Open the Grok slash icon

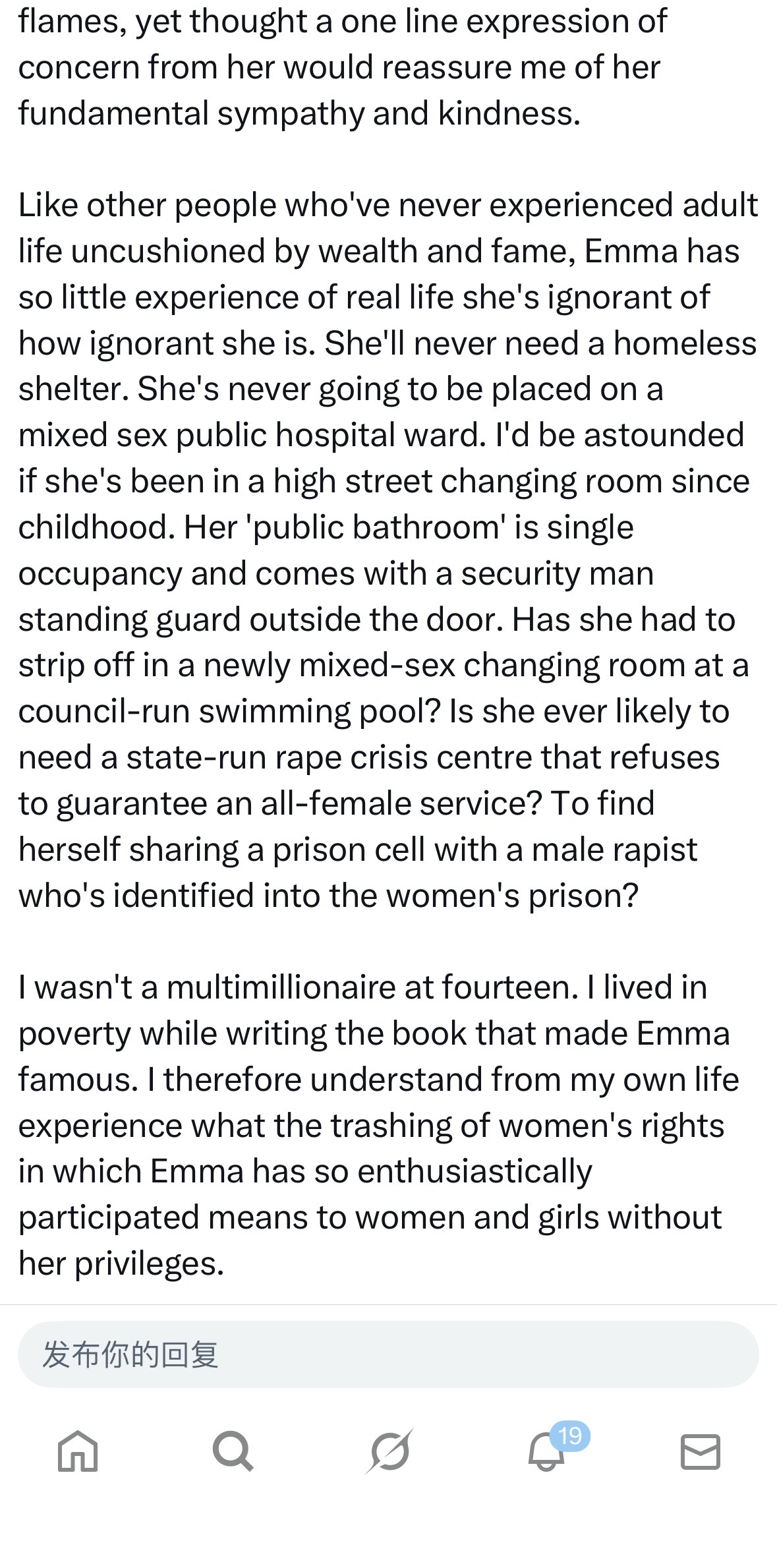[389, 1452]
